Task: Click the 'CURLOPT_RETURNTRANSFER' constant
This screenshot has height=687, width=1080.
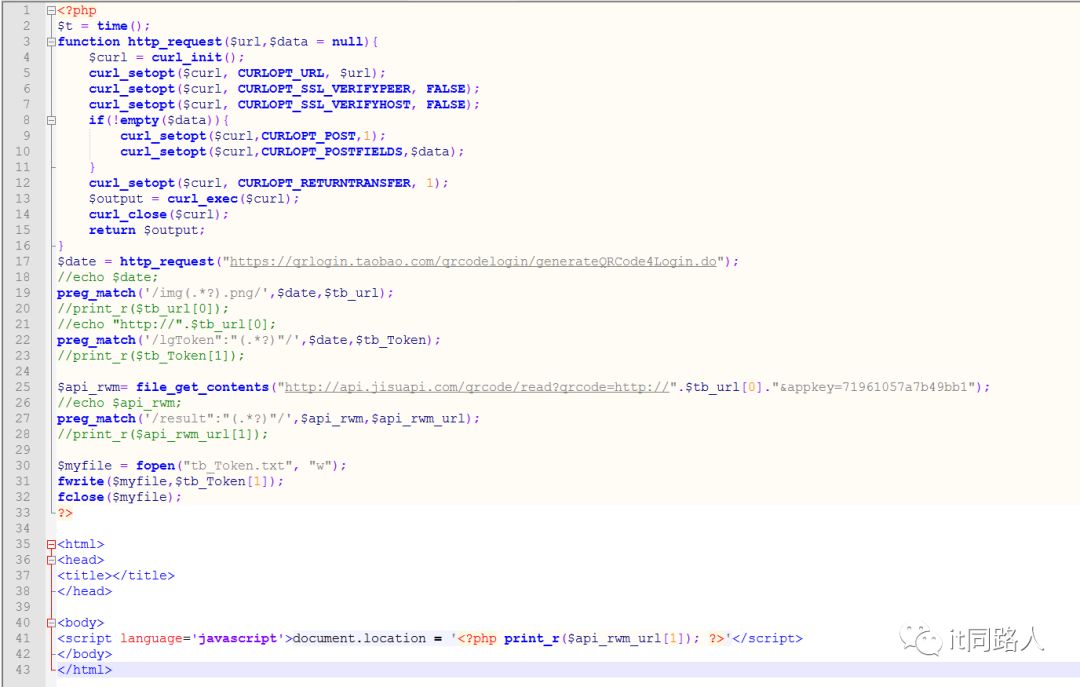Action: coord(324,183)
